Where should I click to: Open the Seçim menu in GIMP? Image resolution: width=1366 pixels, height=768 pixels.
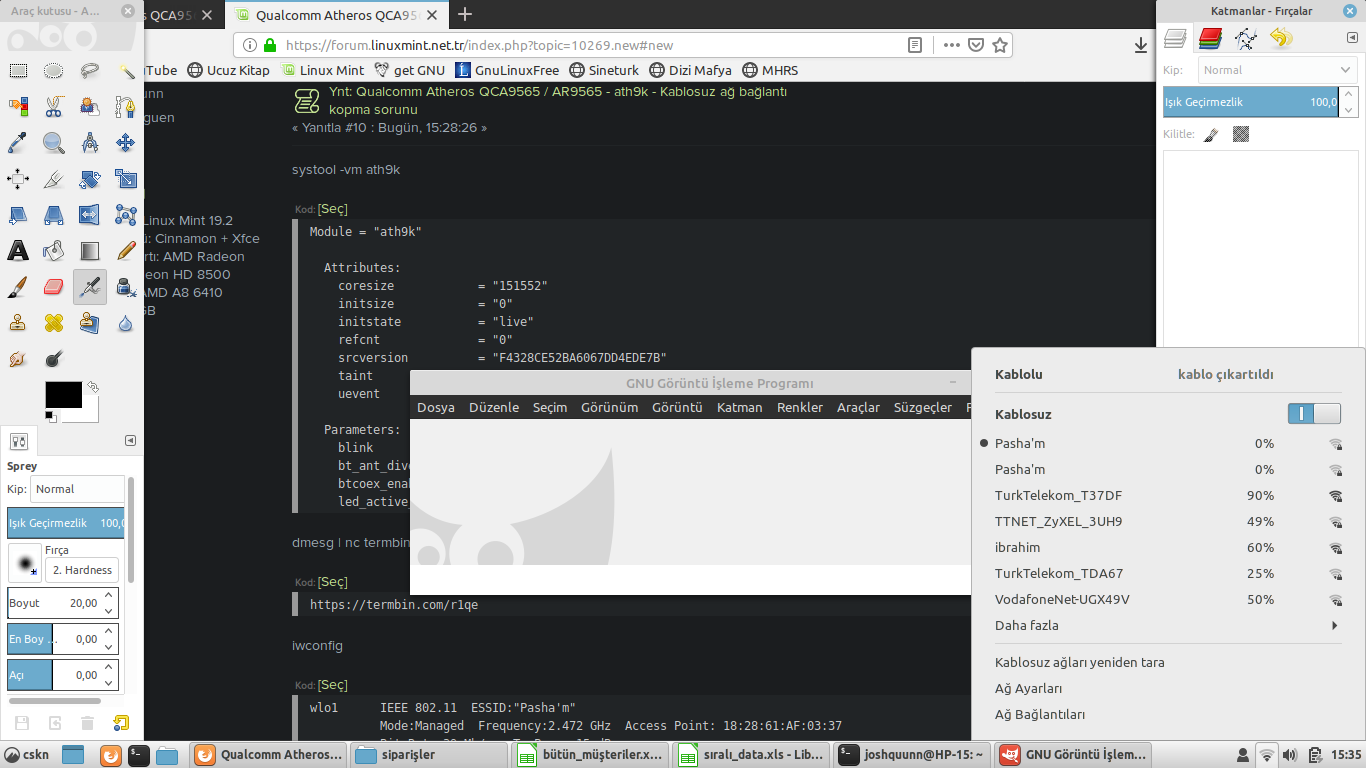550,407
